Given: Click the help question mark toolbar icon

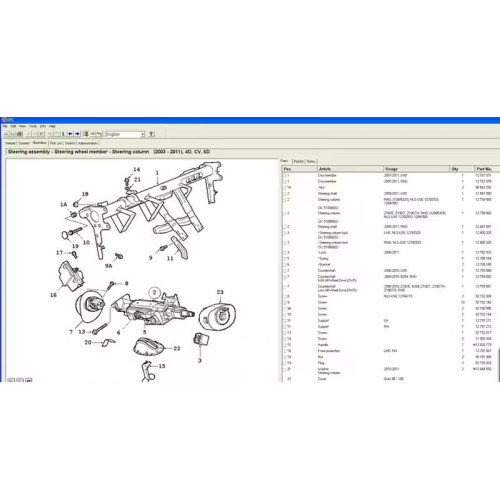Looking at the screenshot, I should point(151,134).
